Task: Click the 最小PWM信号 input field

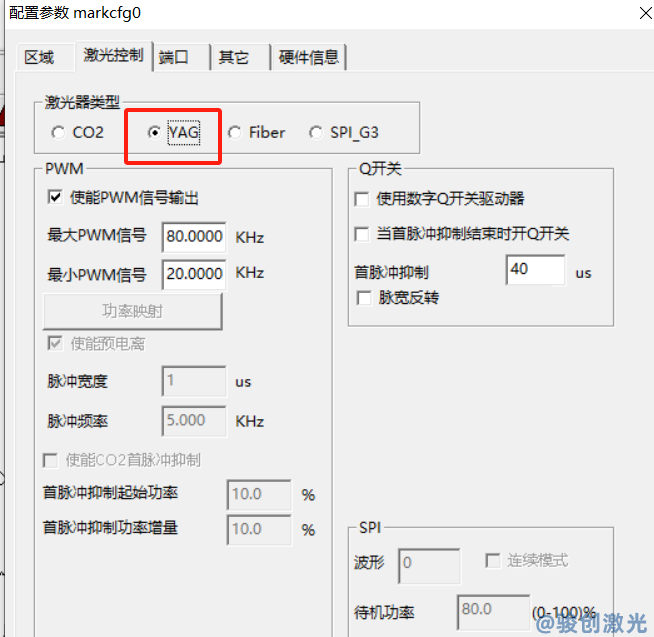Action: [x=194, y=274]
